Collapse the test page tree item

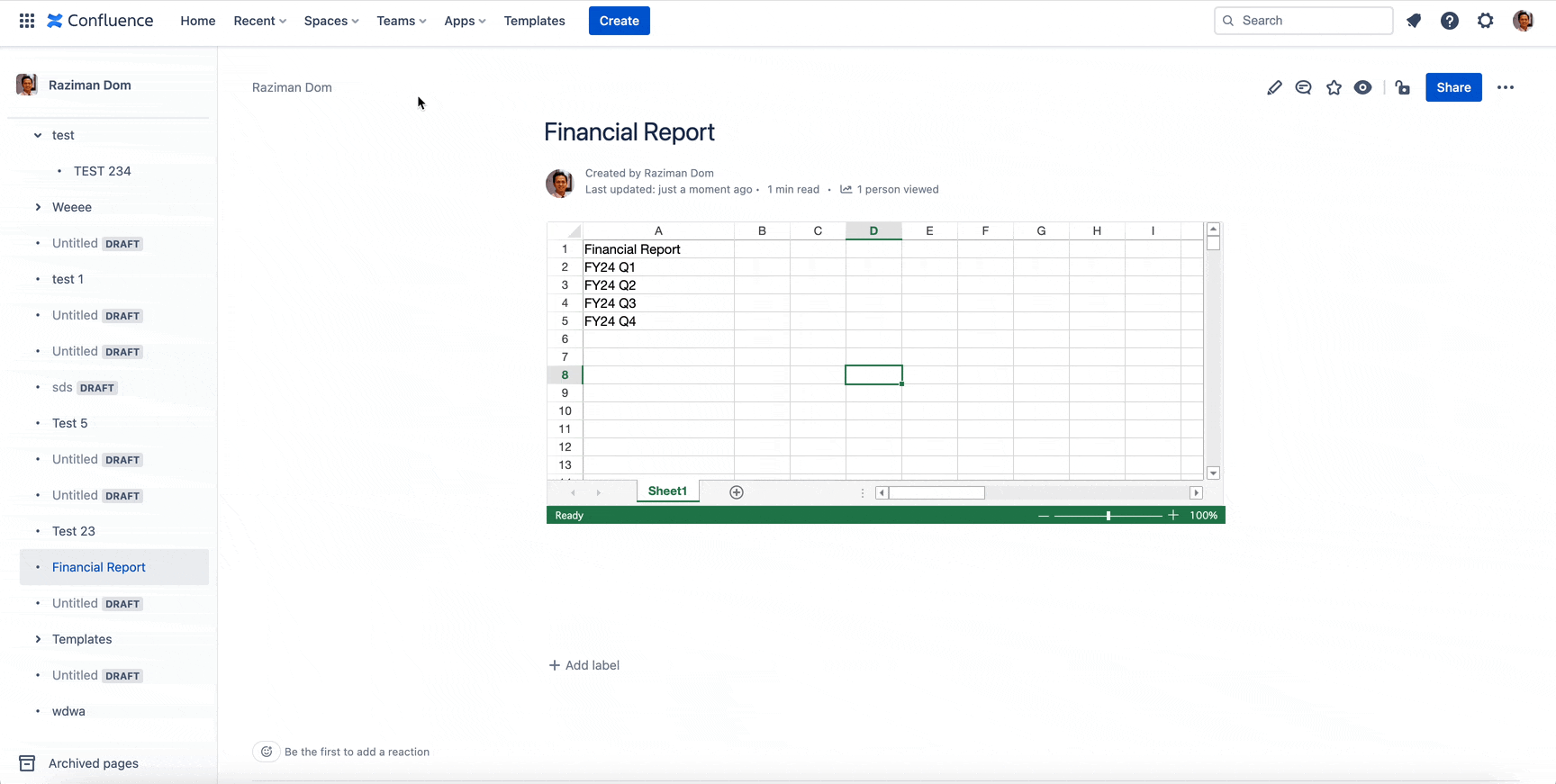pos(38,135)
